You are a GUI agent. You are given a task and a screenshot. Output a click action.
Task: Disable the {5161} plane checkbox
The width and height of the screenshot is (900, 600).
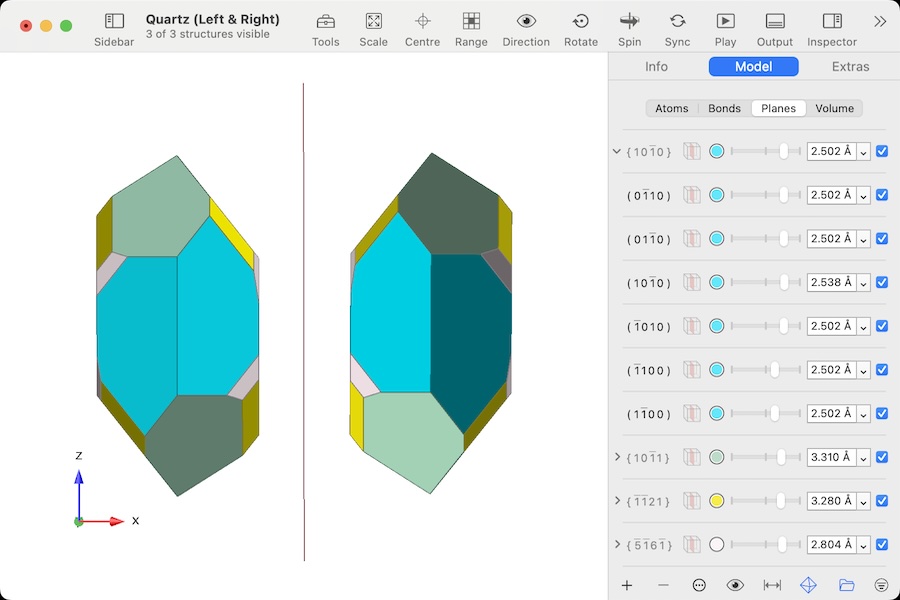tap(881, 545)
